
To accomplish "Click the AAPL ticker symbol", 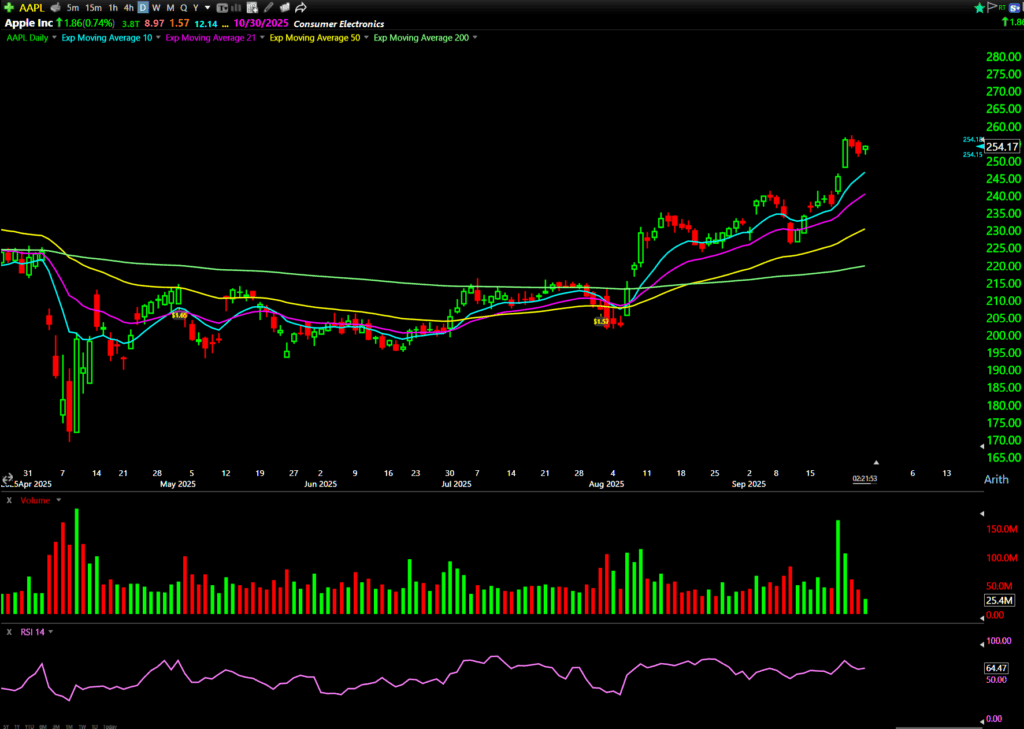I will coord(33,7).
